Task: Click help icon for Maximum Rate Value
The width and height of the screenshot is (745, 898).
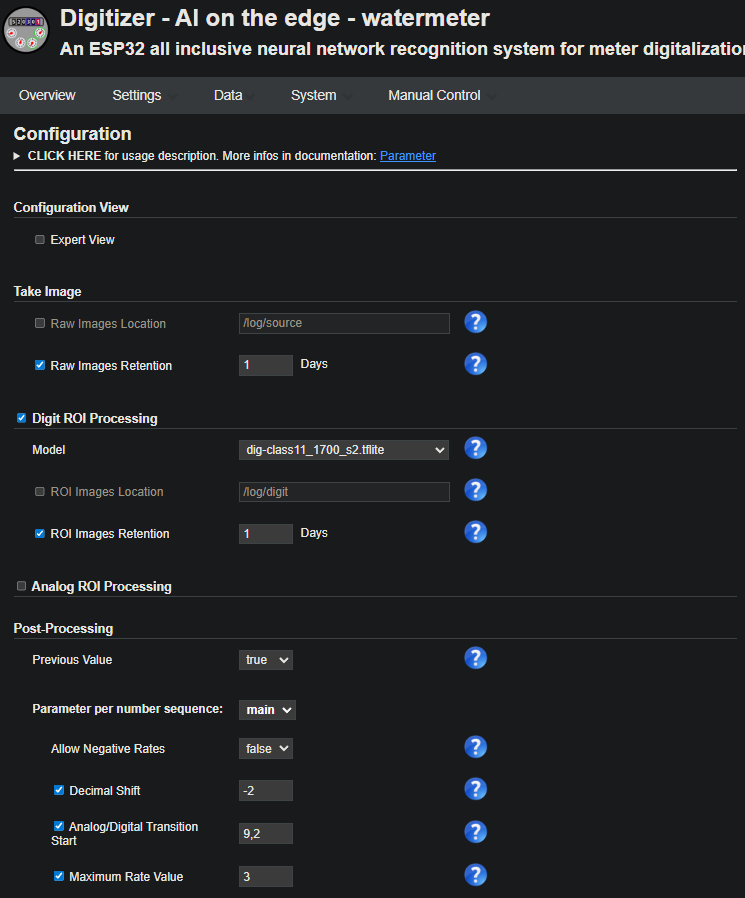Action: (476, 875)
